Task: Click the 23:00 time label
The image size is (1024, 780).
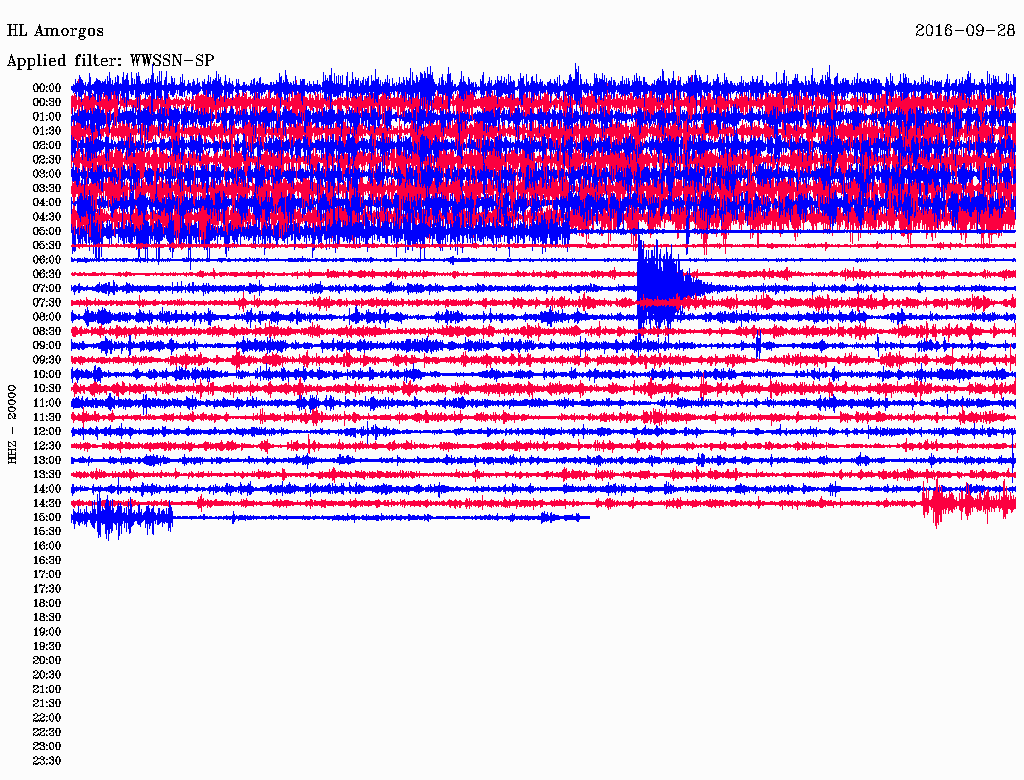Action: [x=47, y=747]
